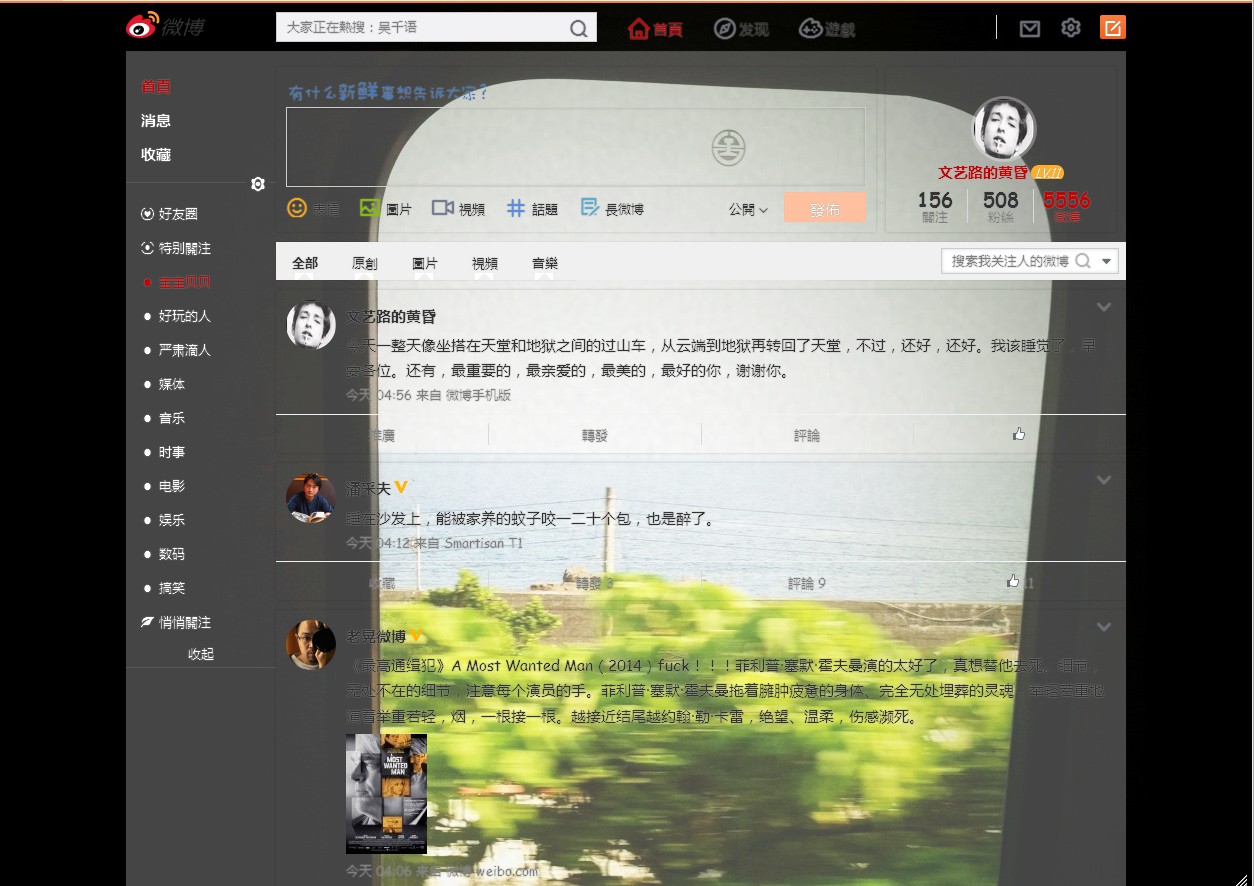Select 时事 group in sidebar
Screen dimensions: 1254x886
tap(172, 452)
